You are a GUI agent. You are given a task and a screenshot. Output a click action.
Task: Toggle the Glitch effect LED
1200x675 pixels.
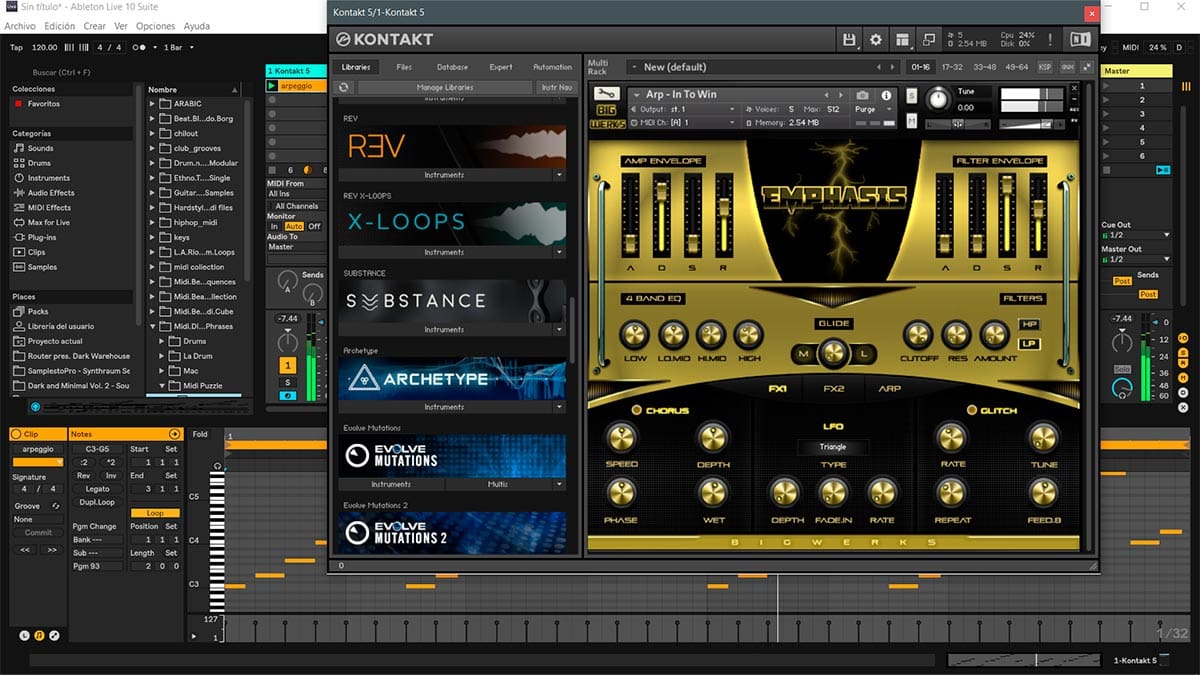[971, 410]
